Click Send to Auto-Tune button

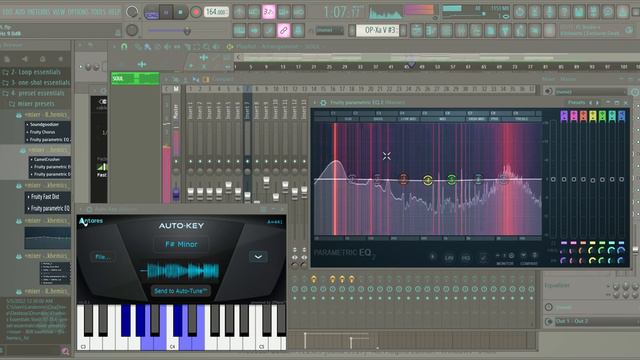coord(181,291)
